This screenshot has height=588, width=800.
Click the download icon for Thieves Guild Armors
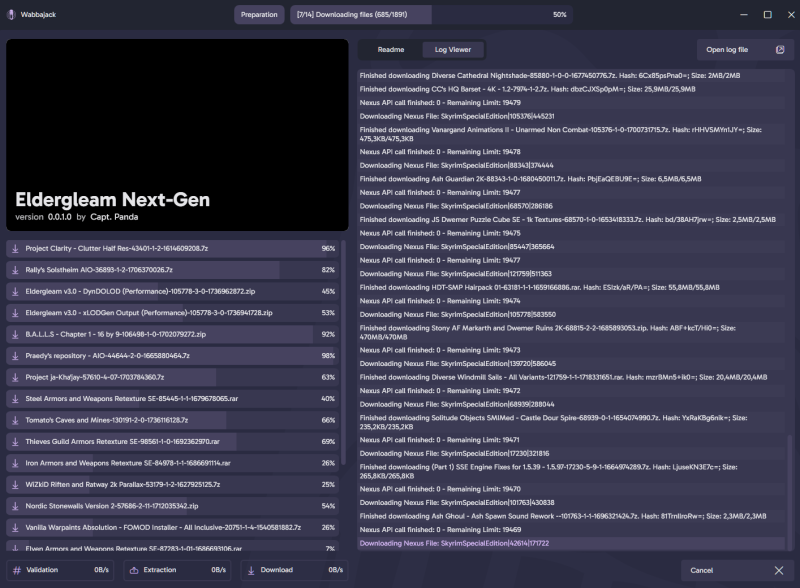tap(15, 442)
